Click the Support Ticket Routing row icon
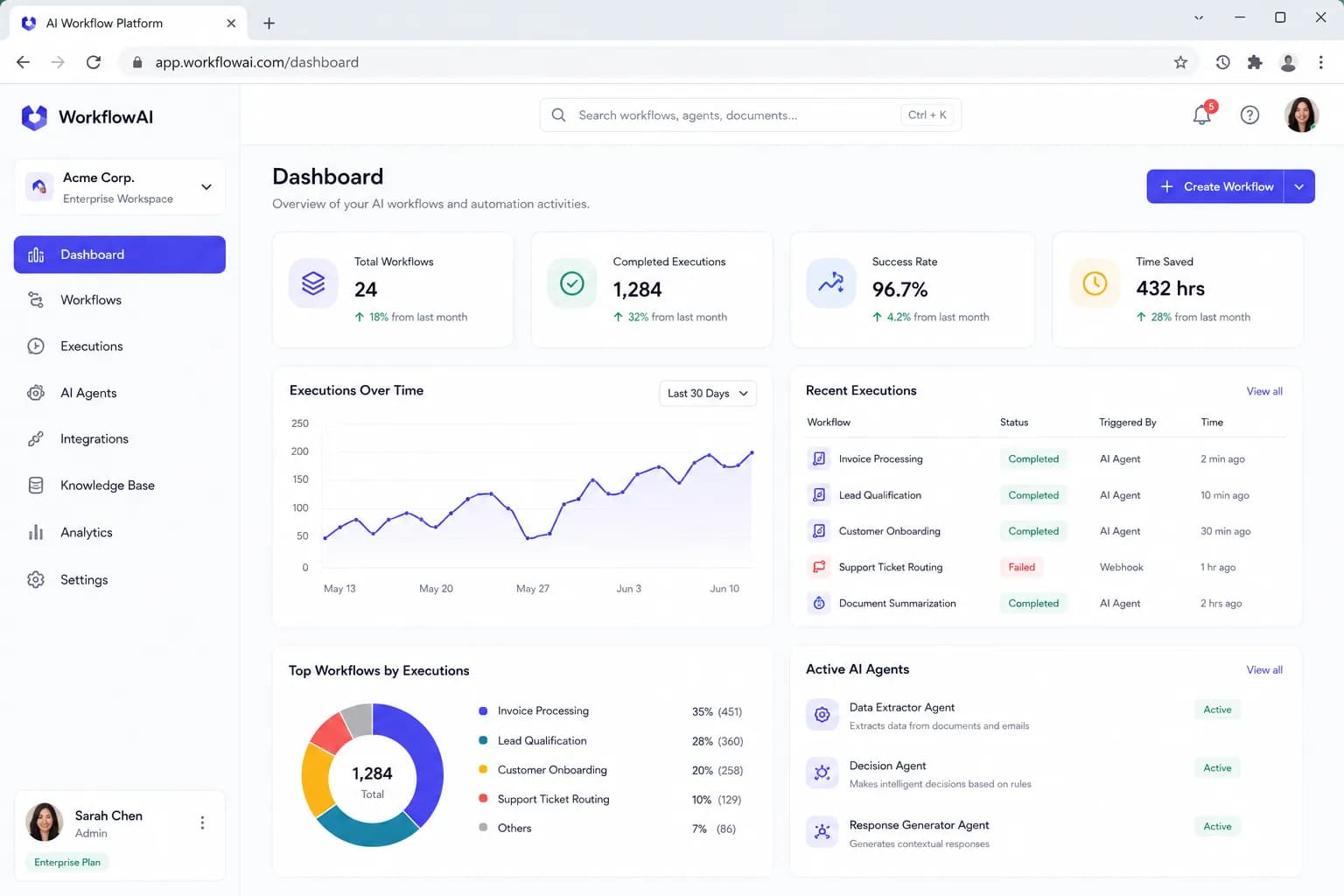Image resolution: width=1344 pixels, height=896 pixels. (819, 567)
